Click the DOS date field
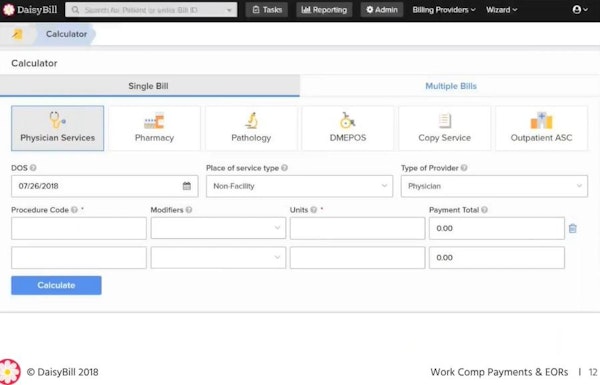Viewport: 600px width, 385px height. (104, 186)
